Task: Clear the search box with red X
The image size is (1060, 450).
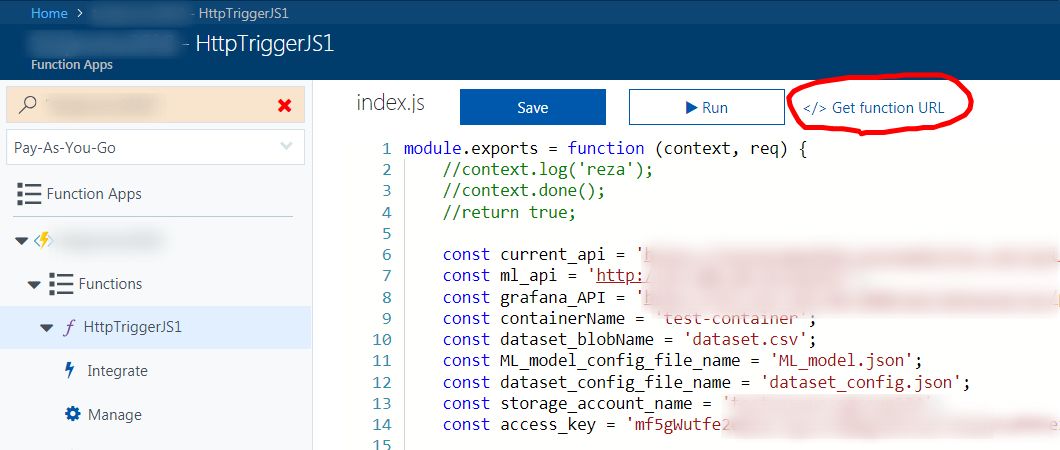Action: (x=285, y=105)
